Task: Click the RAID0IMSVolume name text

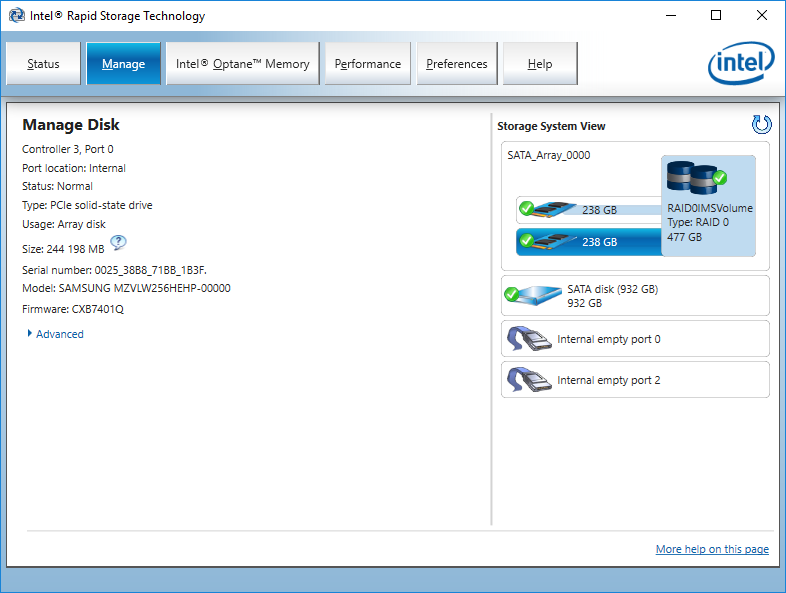Action: tap(710, 208)
